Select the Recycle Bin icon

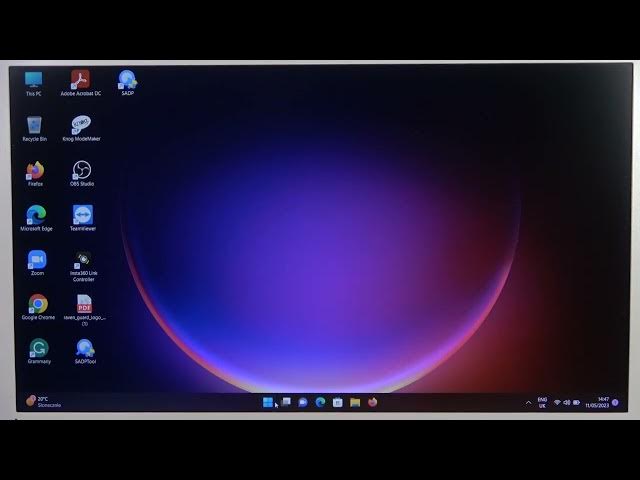pos(34,129)
